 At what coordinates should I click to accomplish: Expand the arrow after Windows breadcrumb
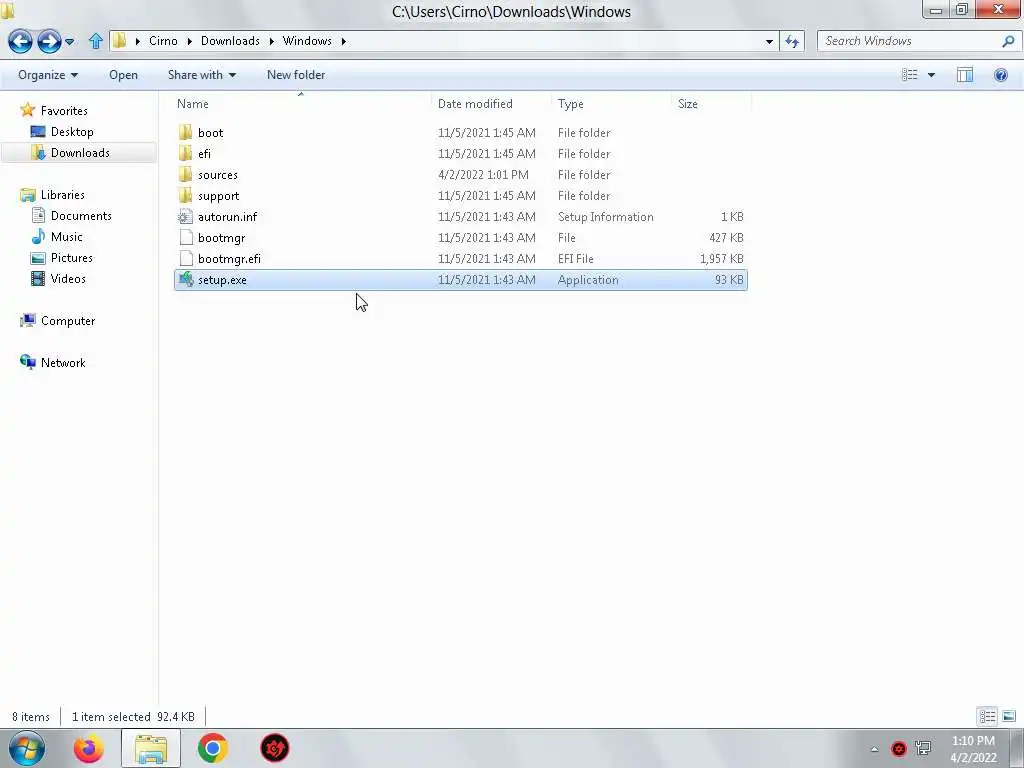344,41
